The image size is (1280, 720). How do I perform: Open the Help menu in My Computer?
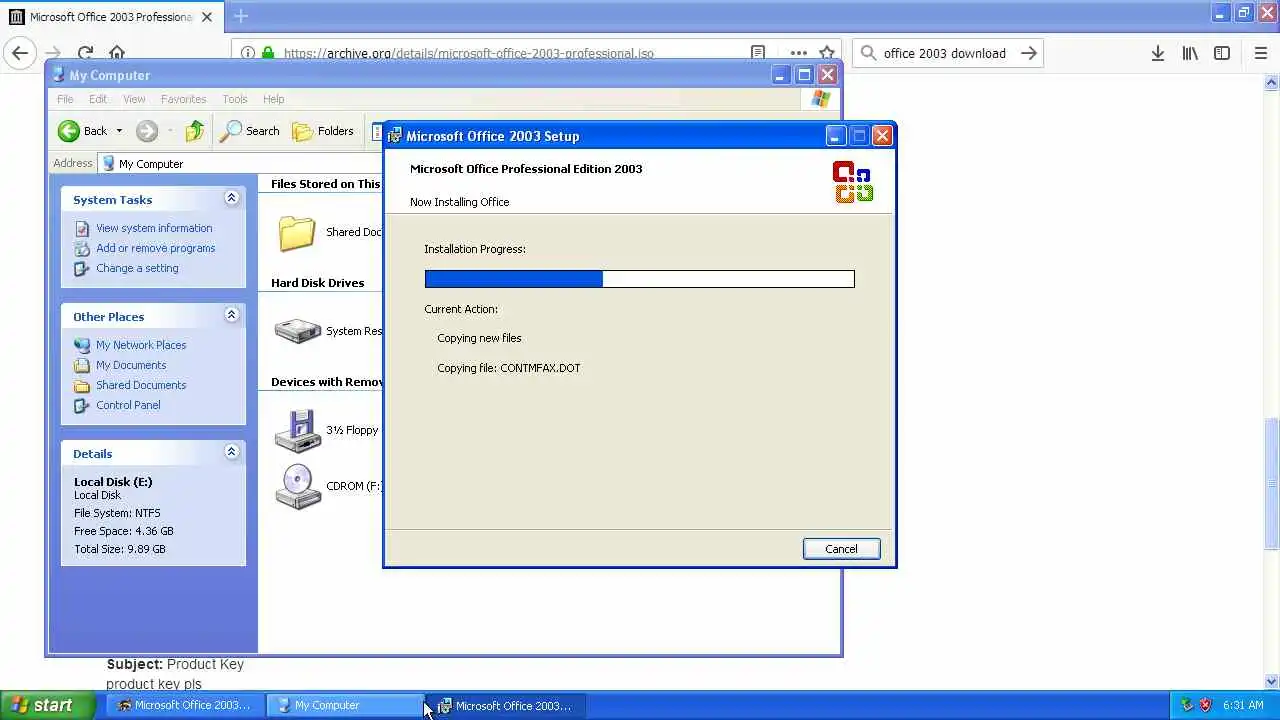pyautogui.click(x=273, y=99)
